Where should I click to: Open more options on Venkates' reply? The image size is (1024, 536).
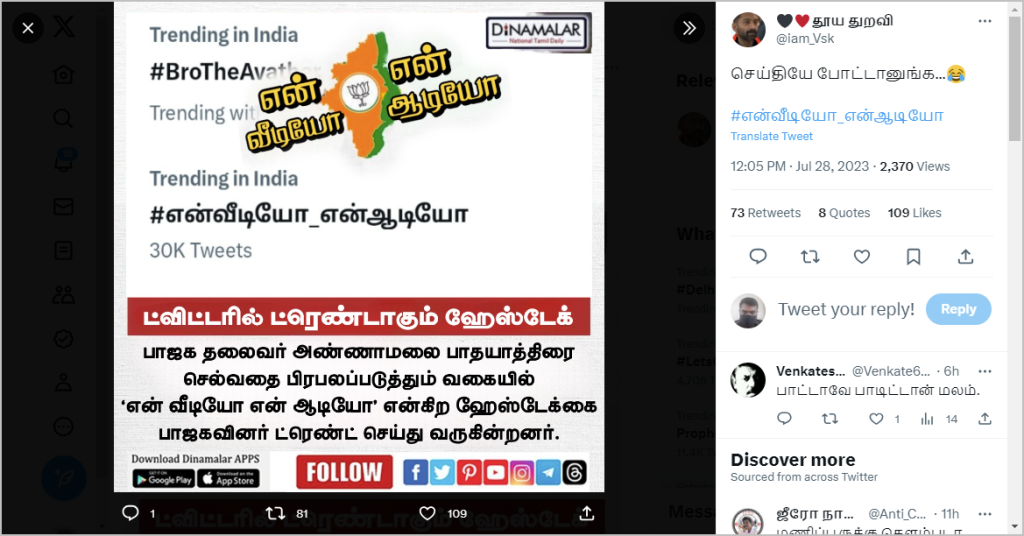pos(984,371)
